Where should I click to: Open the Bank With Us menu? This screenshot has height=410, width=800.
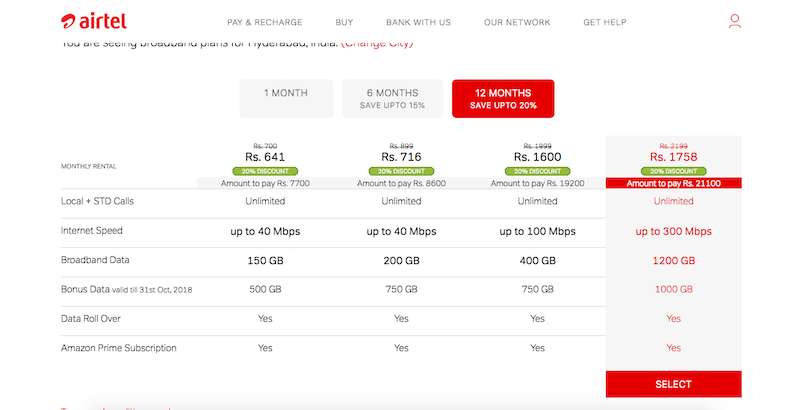418,22
